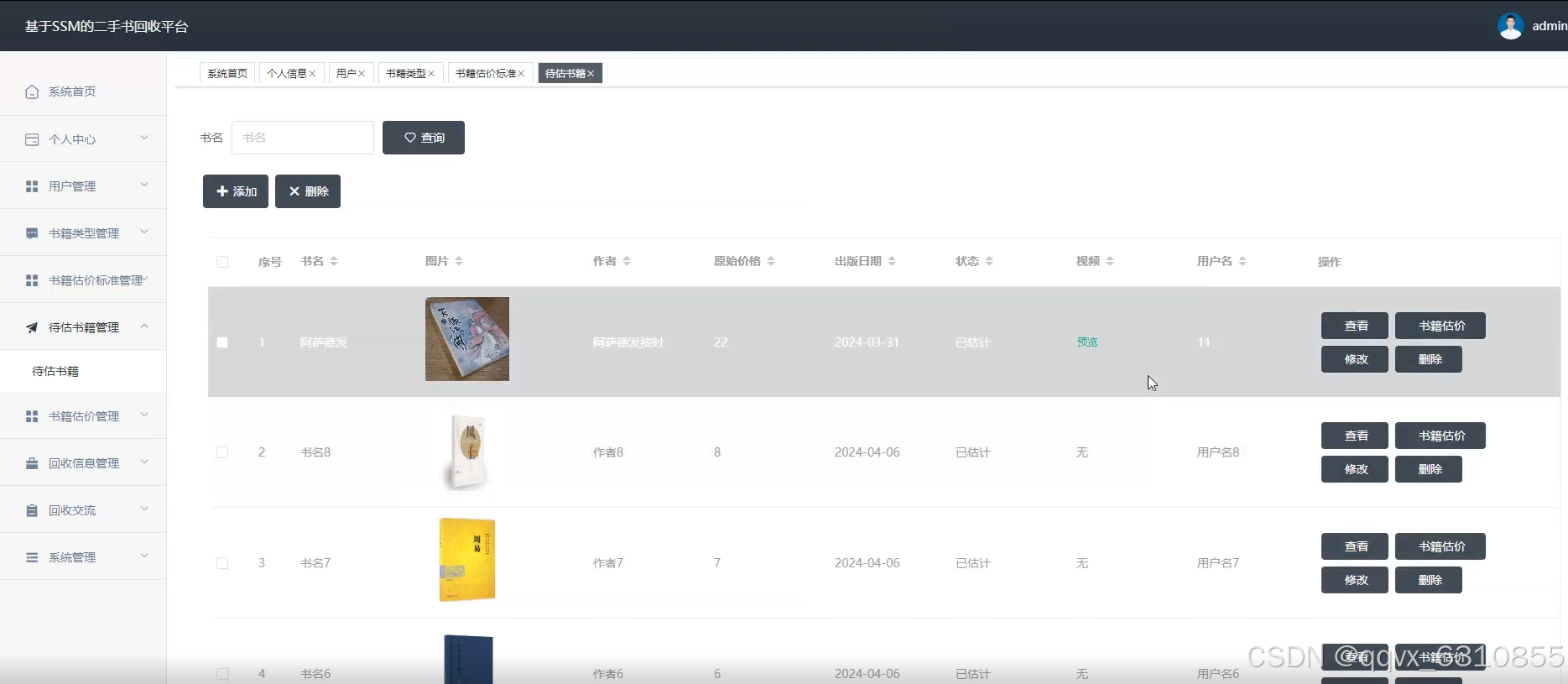Screen dimensions: 1568x684
Task: Click 修改 for the 书名7 row
Action: (1355, 580)
